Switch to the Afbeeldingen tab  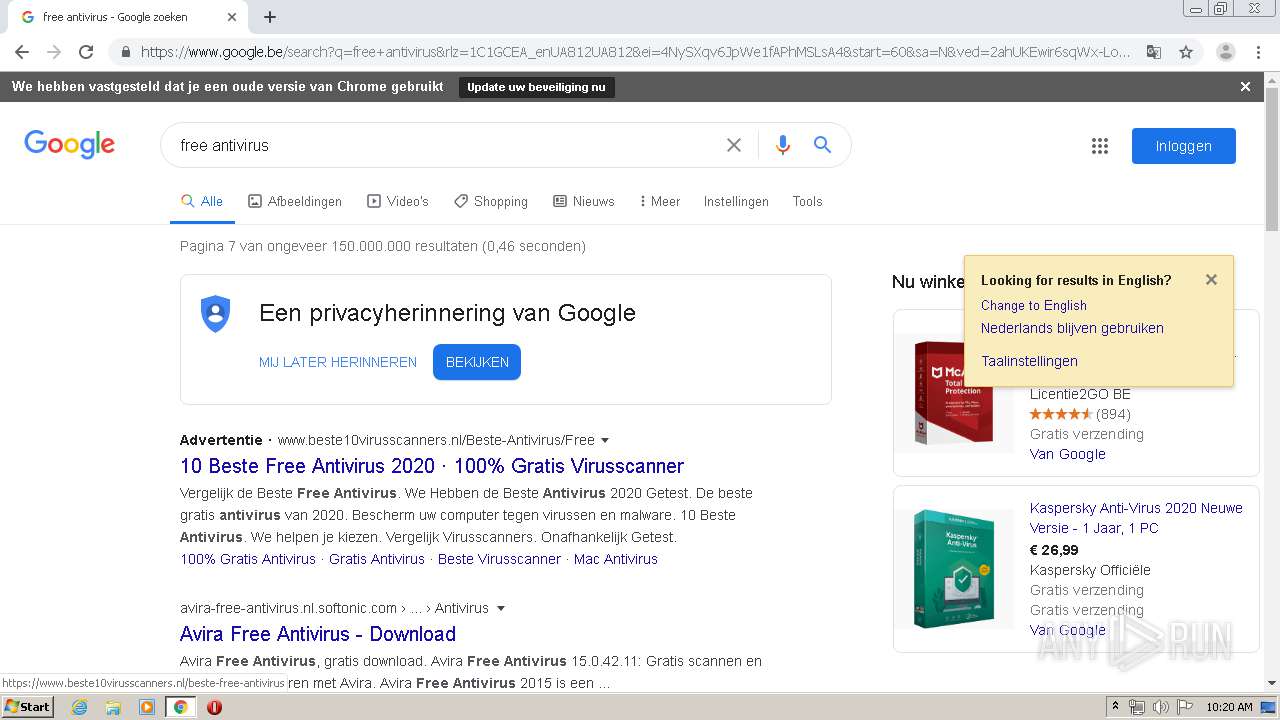pyautogui.click(x=295, y=201)
